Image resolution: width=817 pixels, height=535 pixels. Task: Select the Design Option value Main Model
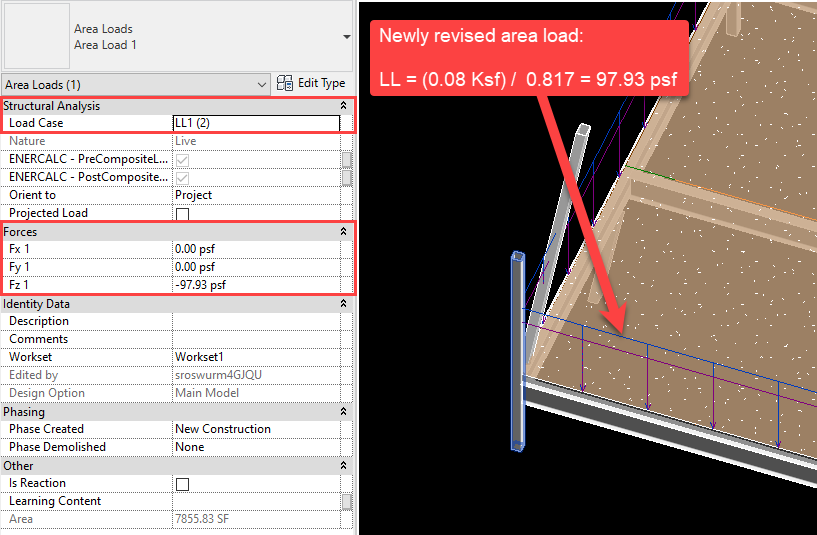coord(256,393)
